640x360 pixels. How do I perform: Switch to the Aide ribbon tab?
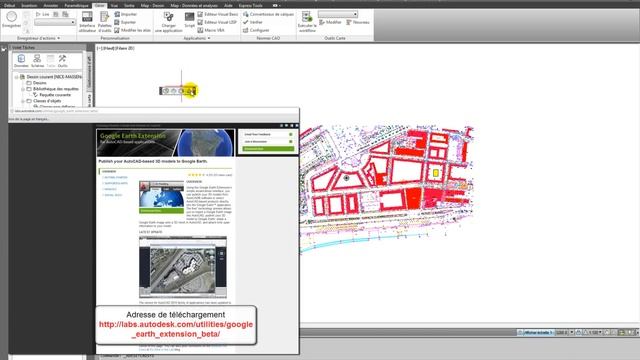pos(228,5)
